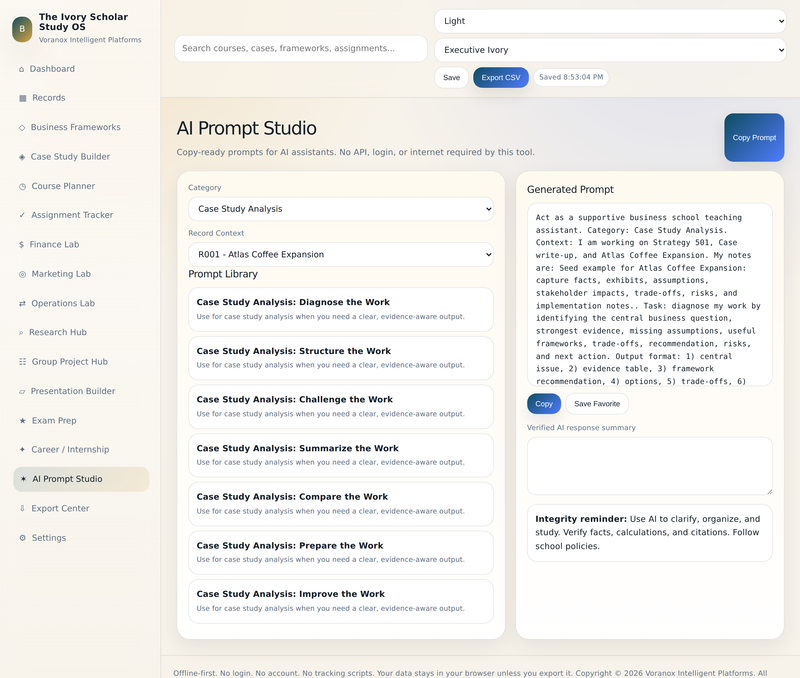Click the Research Hub magnifier icon
800x678 pixels.
21,333
